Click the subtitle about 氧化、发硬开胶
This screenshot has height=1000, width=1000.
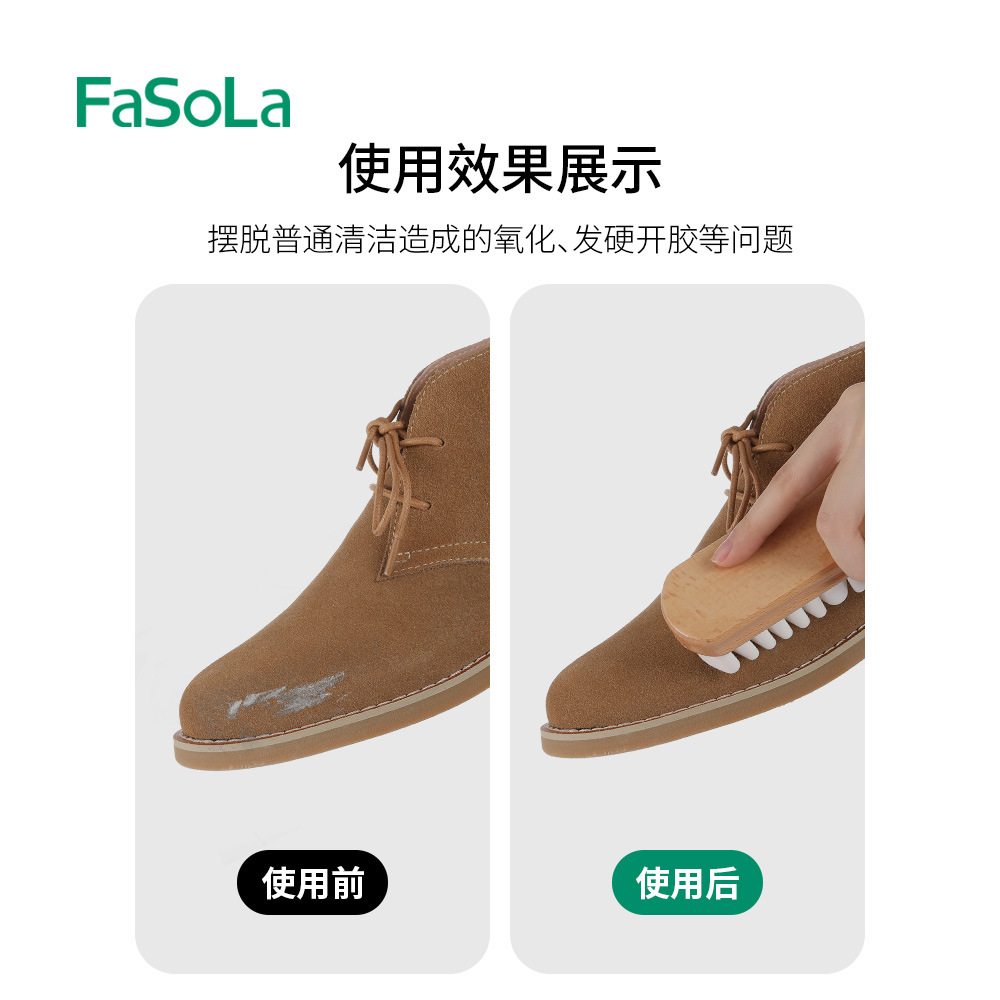500,240
